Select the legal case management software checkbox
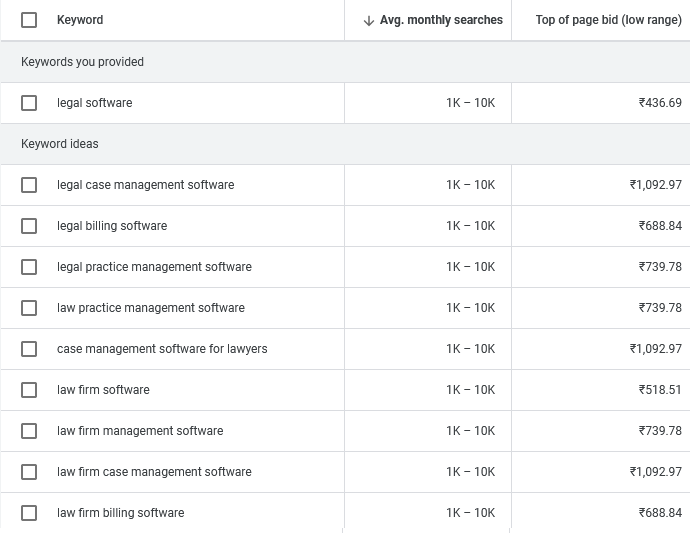This screenshot has width=690, height=533. pyautogui.click(x=29, y=185)
